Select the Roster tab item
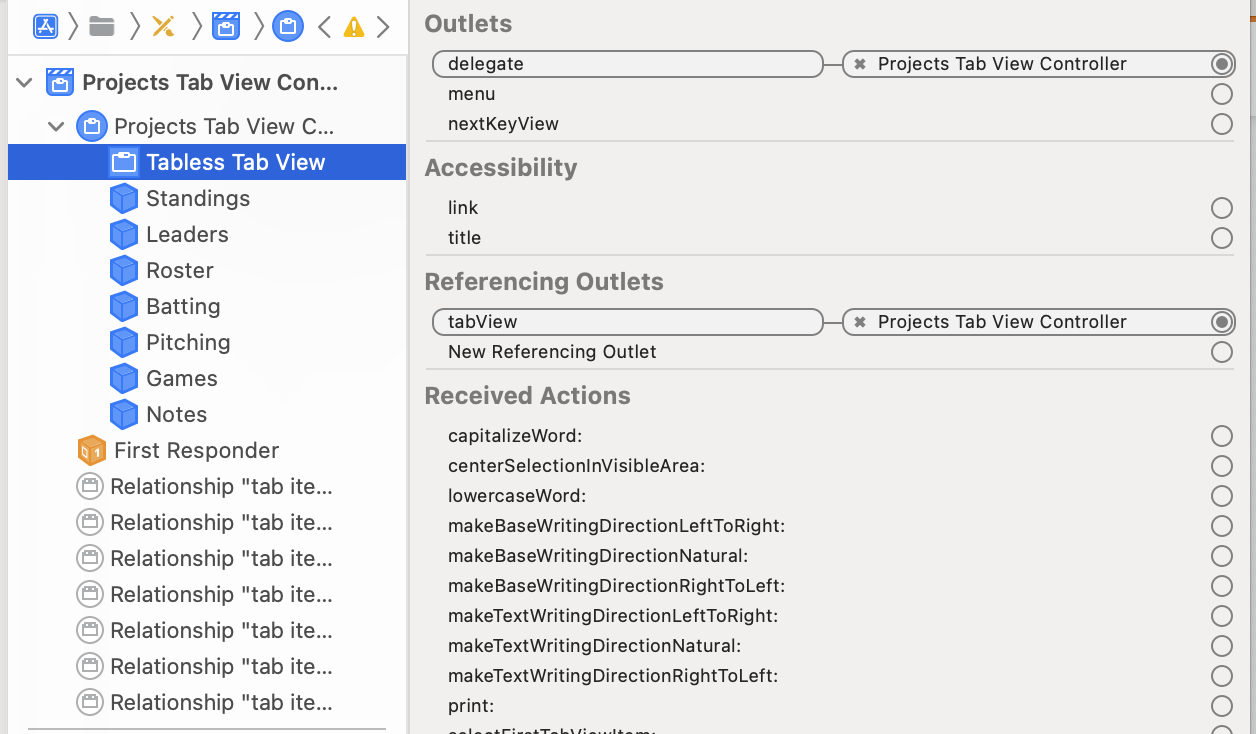 207,270
